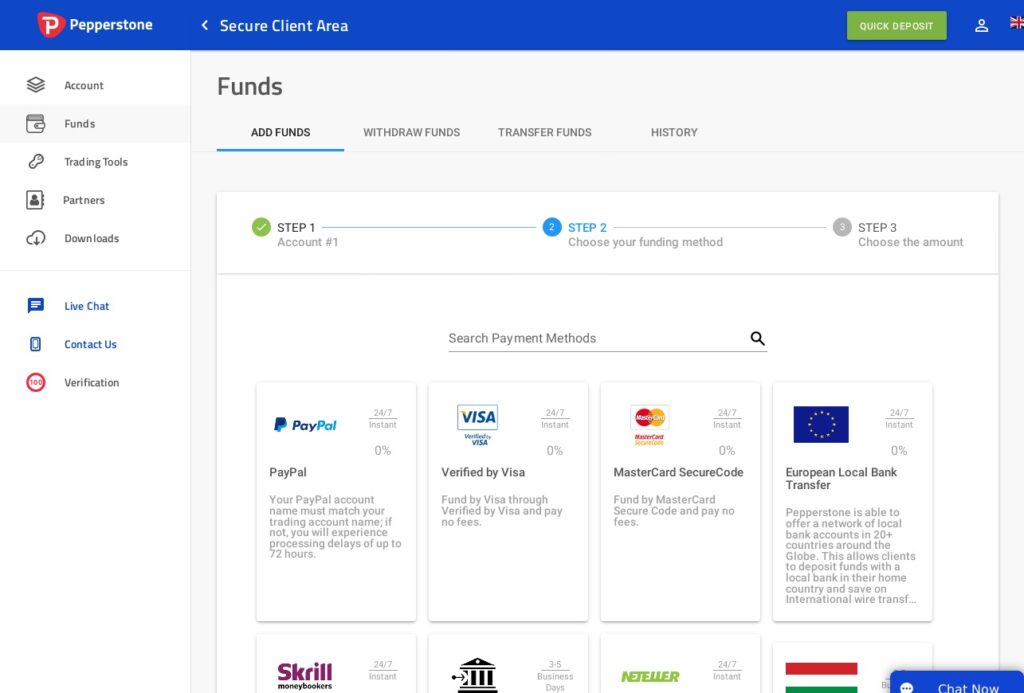Click the 0% fee on the European Bank card
This screenshot has height=693, width=1024.
tap(899, 451)
